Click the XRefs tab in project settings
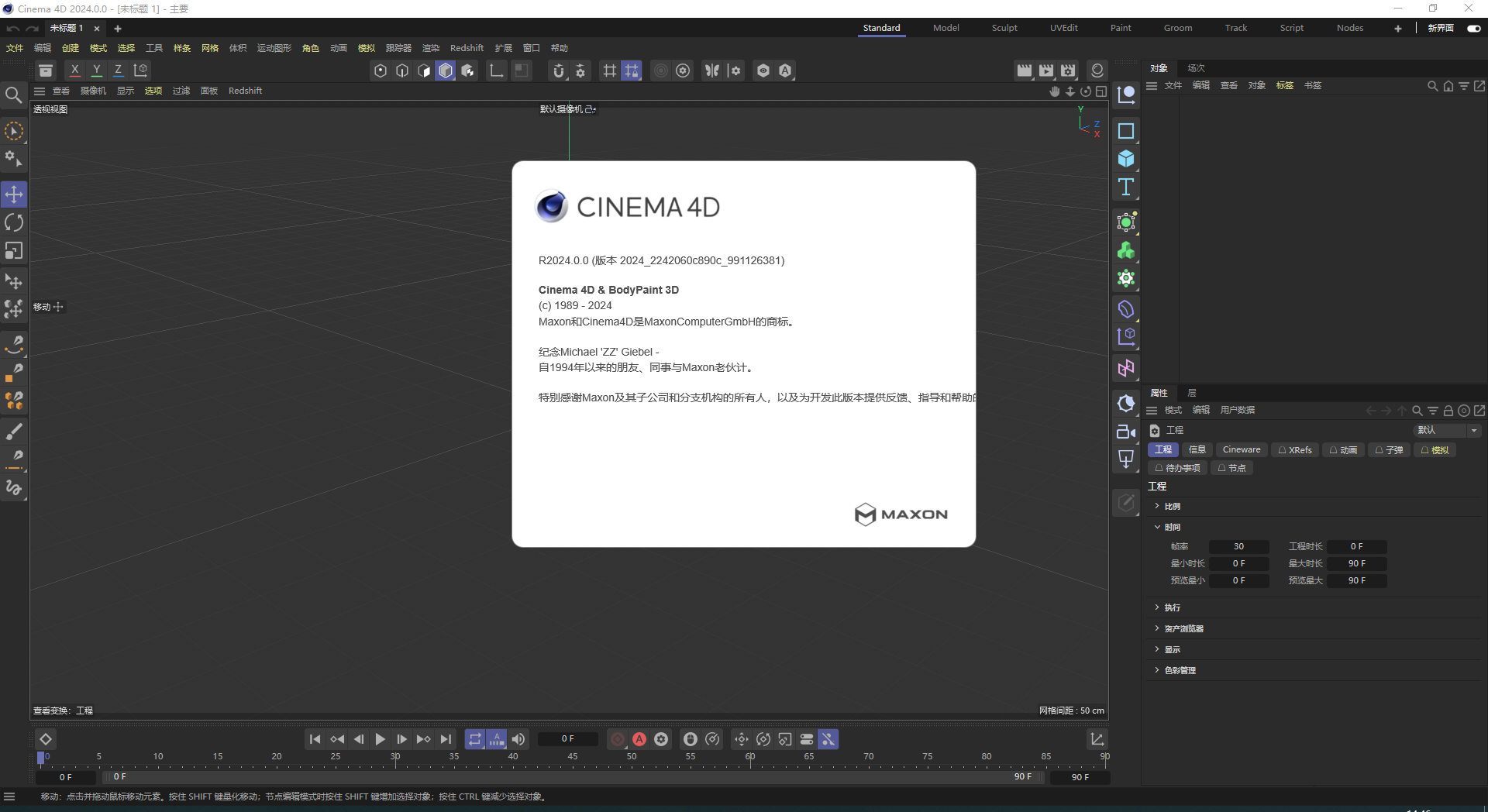 pos(1295,449)
